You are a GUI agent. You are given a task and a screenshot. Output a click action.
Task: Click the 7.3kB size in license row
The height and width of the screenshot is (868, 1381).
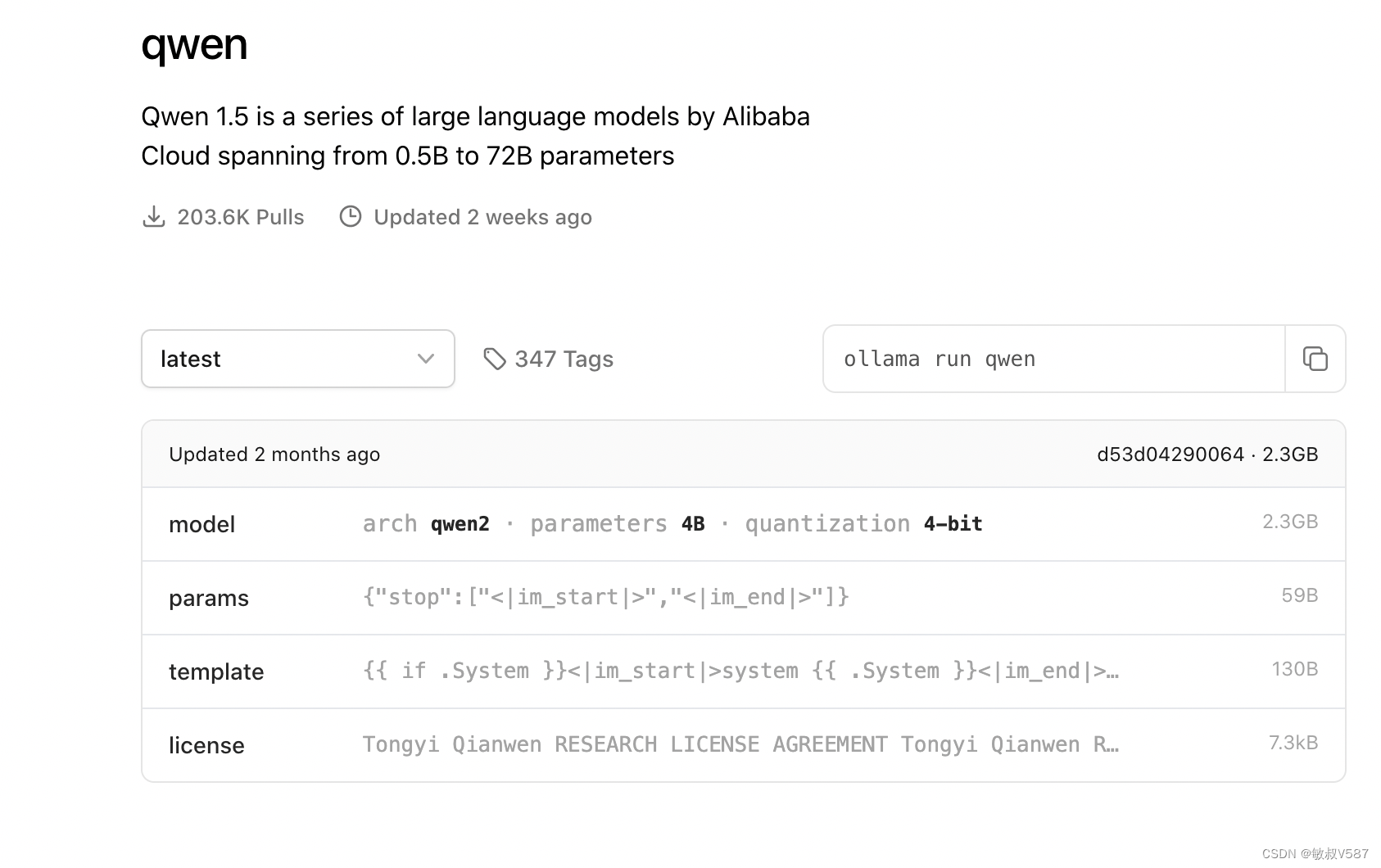[x=1293, y=743]
